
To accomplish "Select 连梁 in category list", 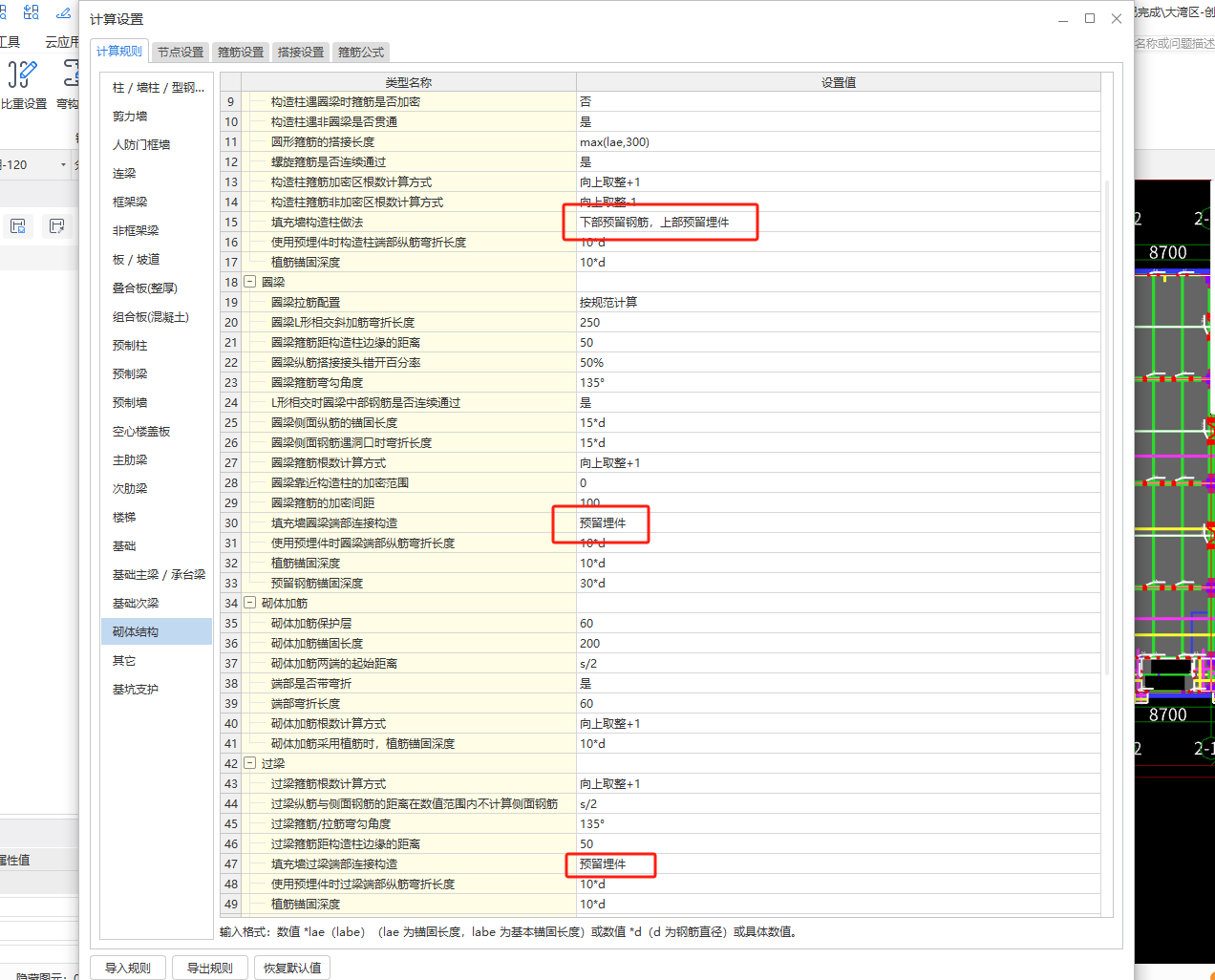I will point(157,174).
